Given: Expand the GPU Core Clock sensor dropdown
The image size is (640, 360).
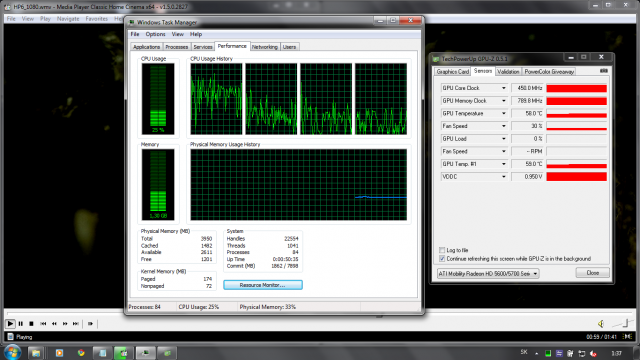Looking at the screenshot, I should (503, 88).
